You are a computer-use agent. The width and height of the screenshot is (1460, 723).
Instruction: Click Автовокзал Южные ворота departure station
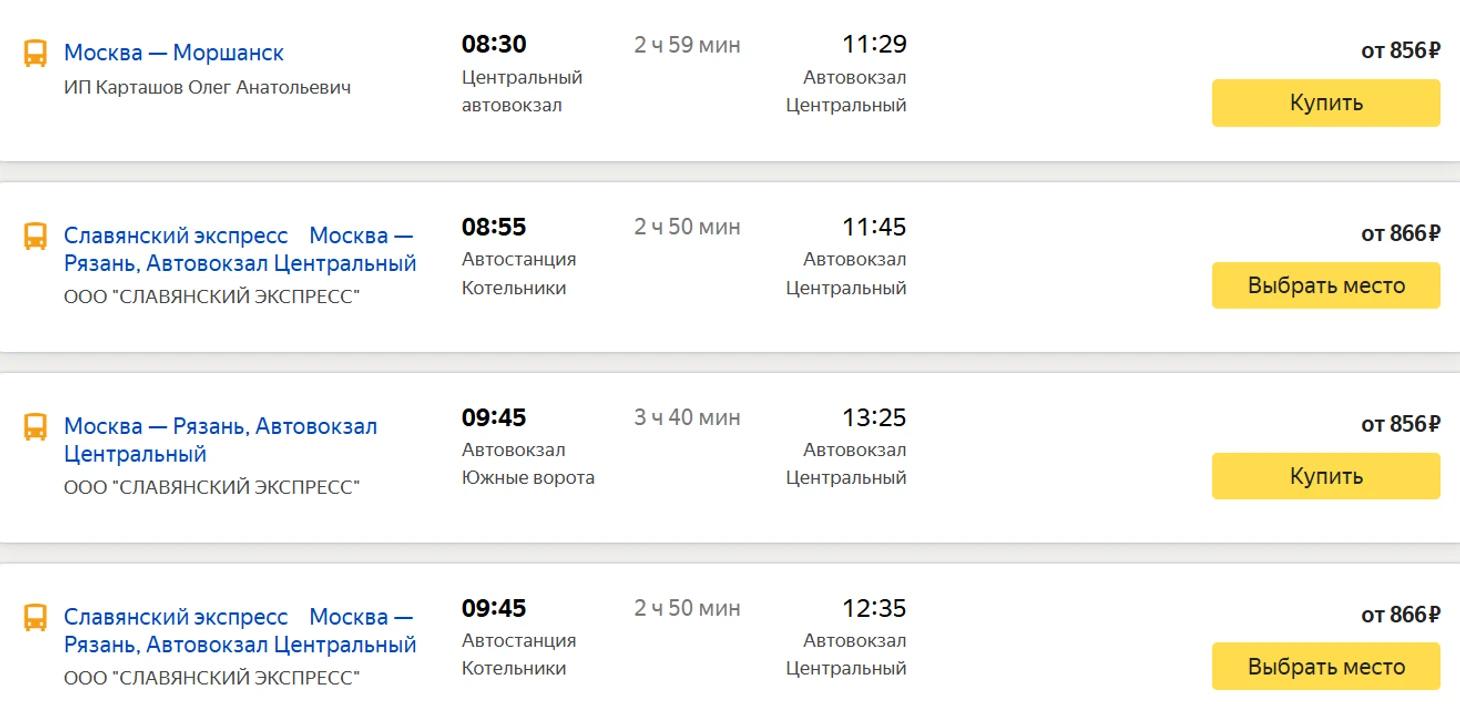[528, 464]
